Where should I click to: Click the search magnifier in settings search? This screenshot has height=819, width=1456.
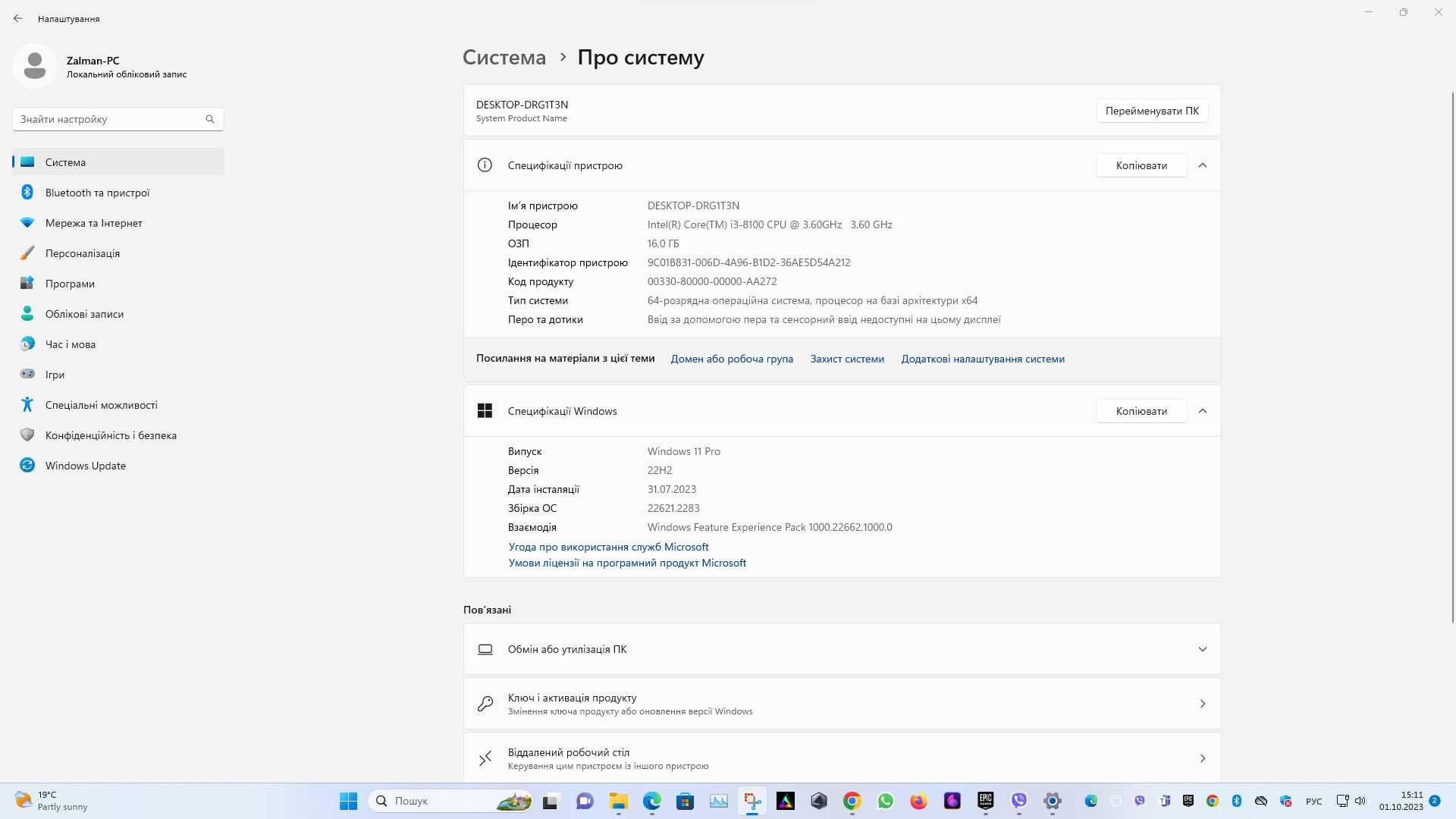pyautogui.click(x=210, y=119)
